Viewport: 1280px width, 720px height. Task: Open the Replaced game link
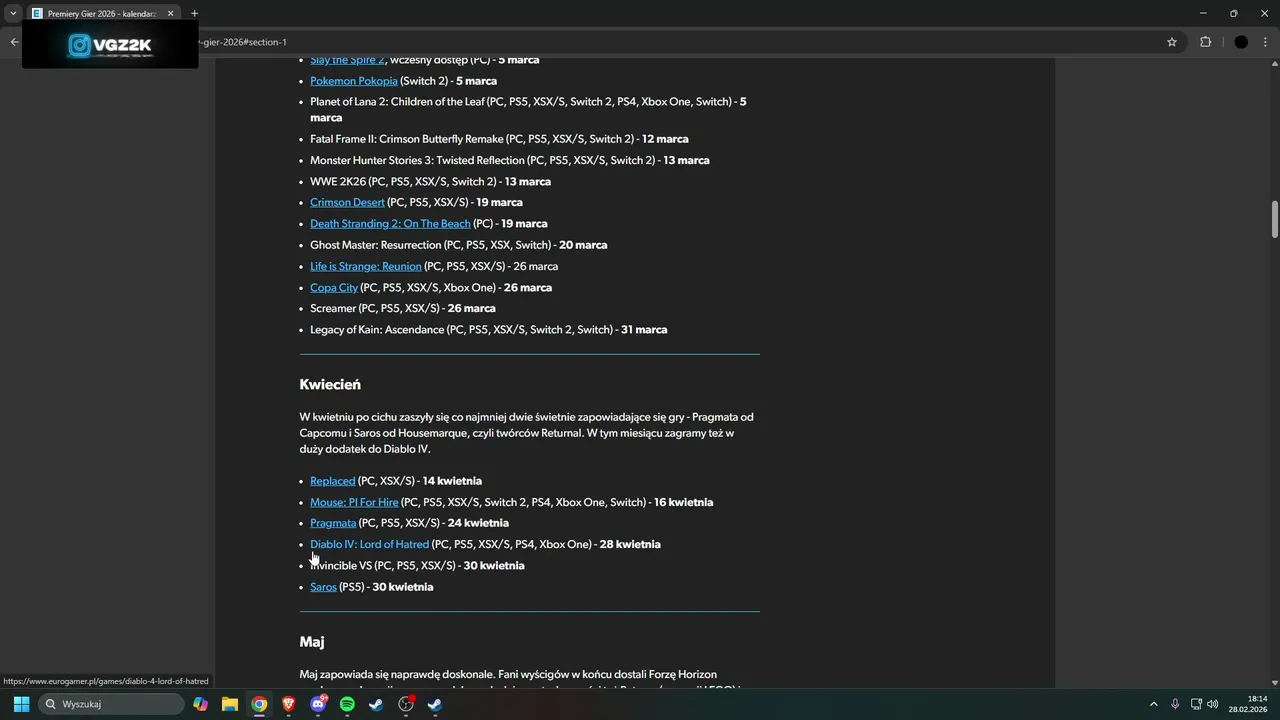coord(332,481)
